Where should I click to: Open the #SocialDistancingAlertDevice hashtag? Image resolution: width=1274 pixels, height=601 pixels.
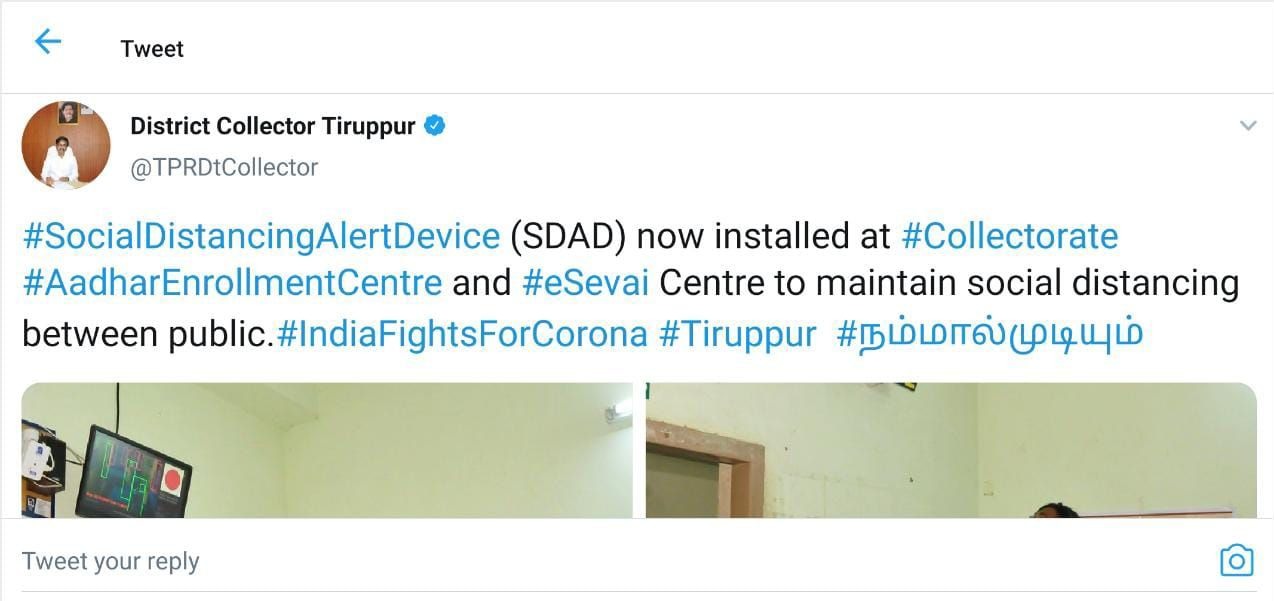tap(261, 237)
